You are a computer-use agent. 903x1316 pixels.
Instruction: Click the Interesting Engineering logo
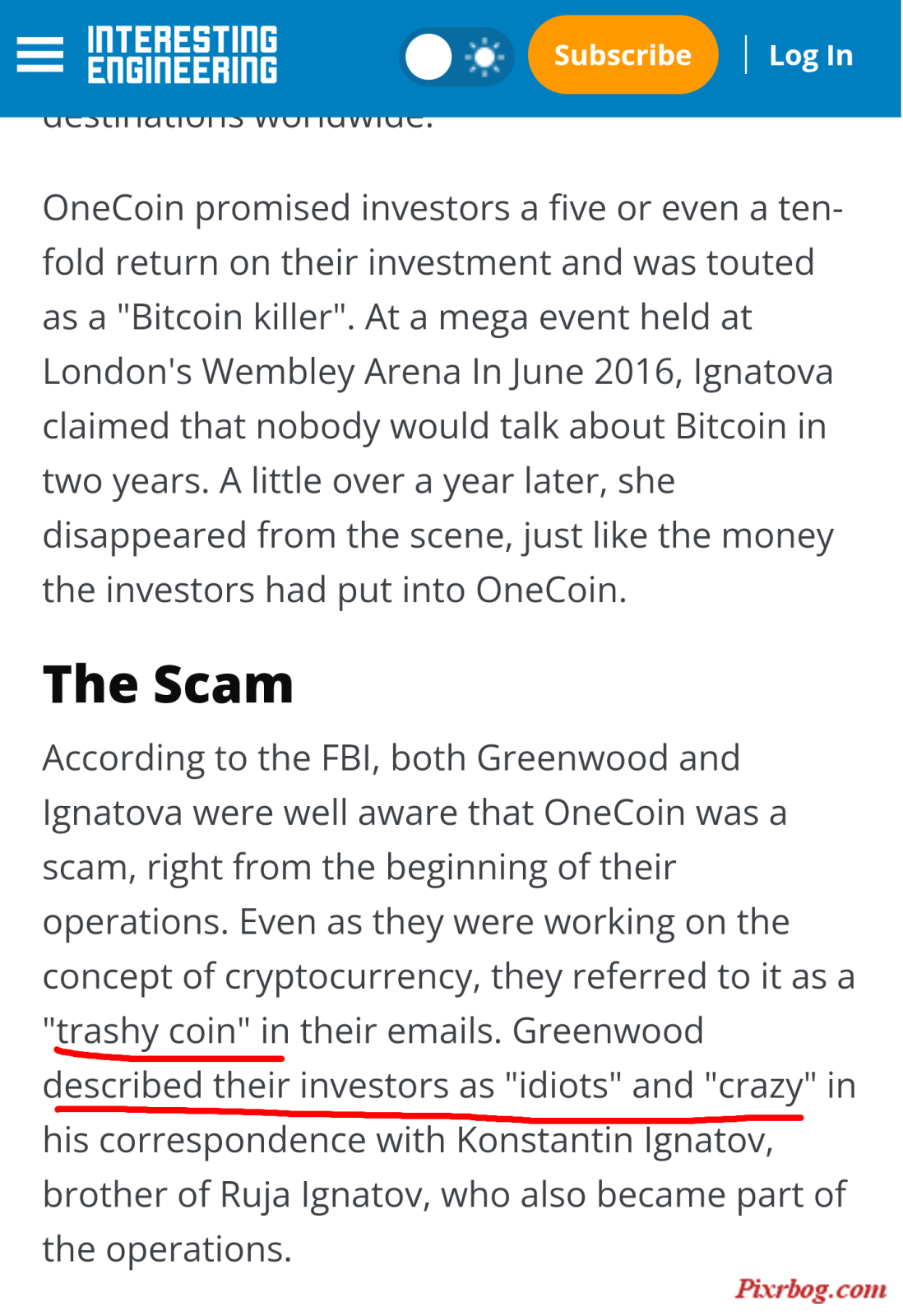point(183,54)
